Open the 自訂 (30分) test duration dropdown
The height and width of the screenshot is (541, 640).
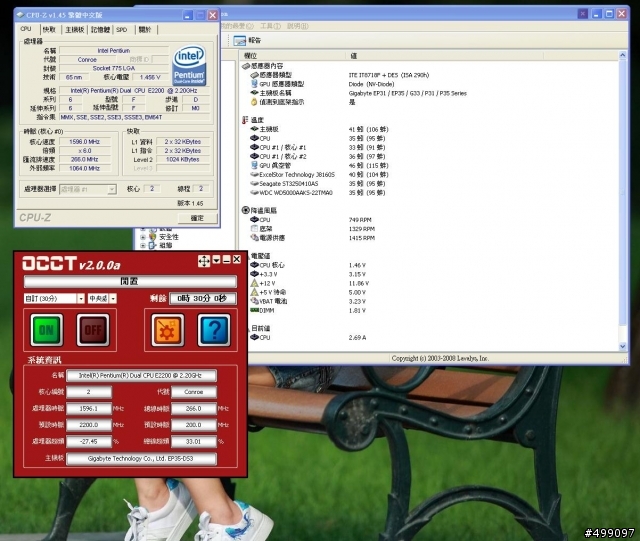(80, 298)
